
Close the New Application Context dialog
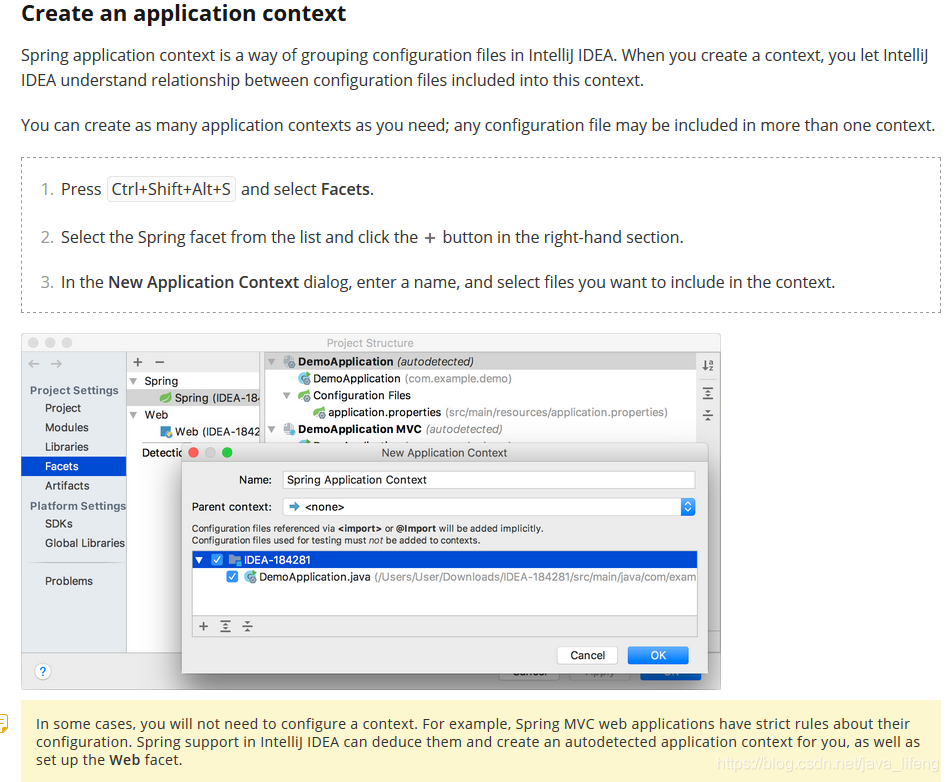coord(193,452)
